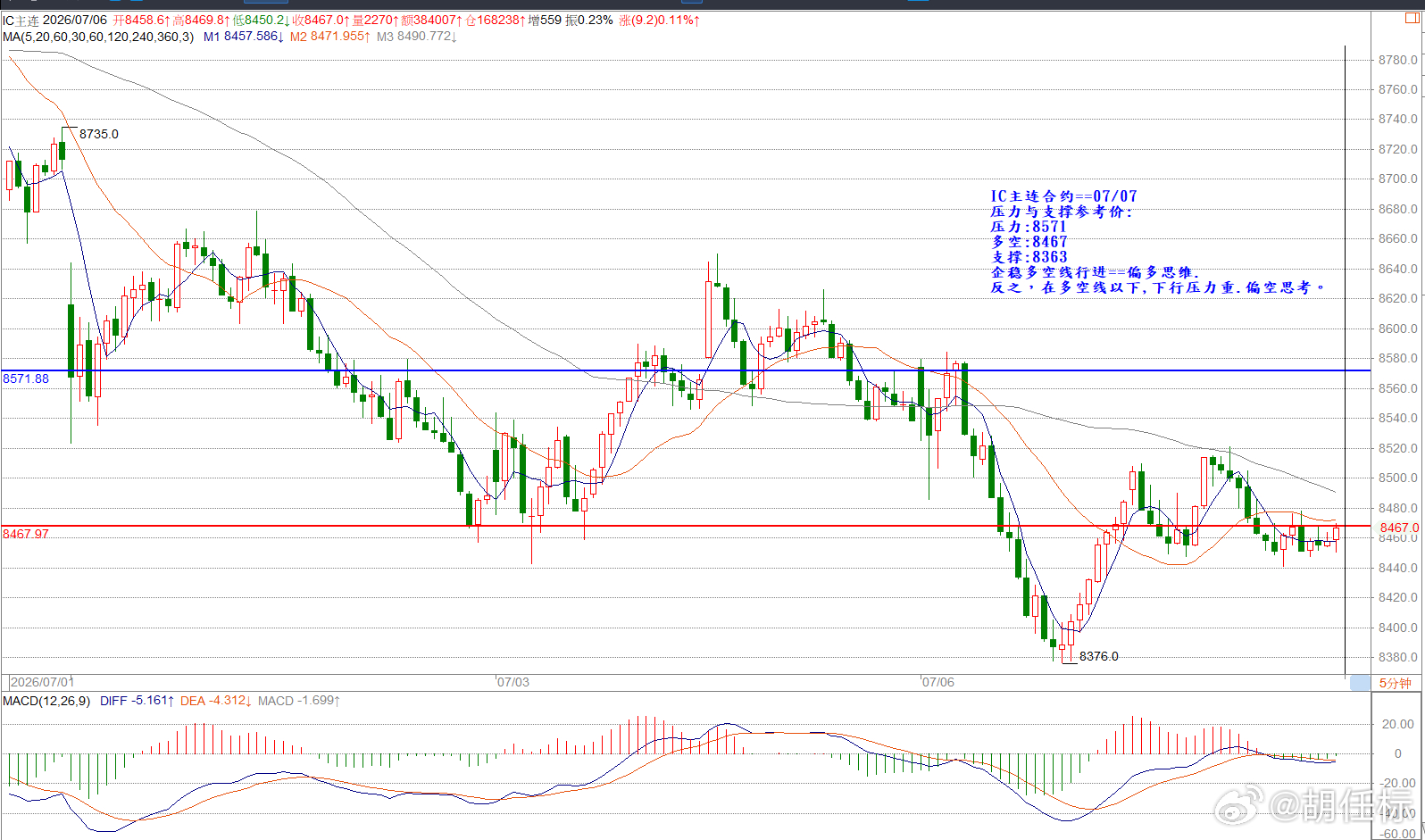The image size is (1425, 840).
Task: Click the 8735.0 high price marker
Action: pos(99,134)
